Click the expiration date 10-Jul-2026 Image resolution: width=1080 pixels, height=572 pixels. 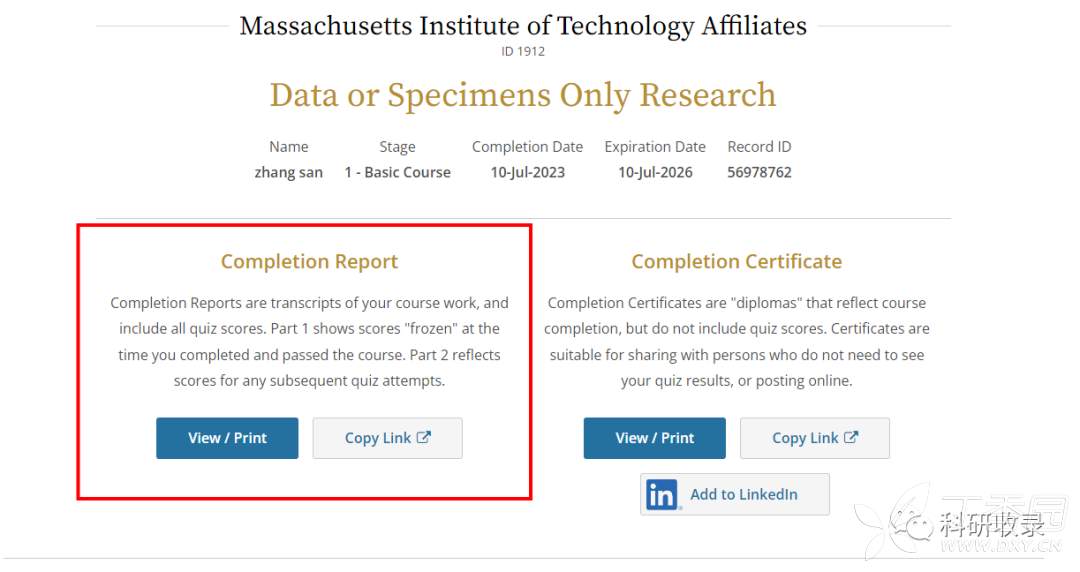click(x=655, y=172)
